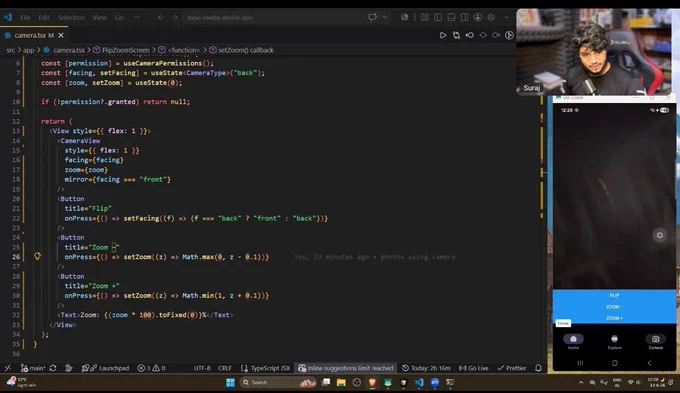
Task: Go to previous change icon in editor toolbar
Action: (x=470, y=35)
